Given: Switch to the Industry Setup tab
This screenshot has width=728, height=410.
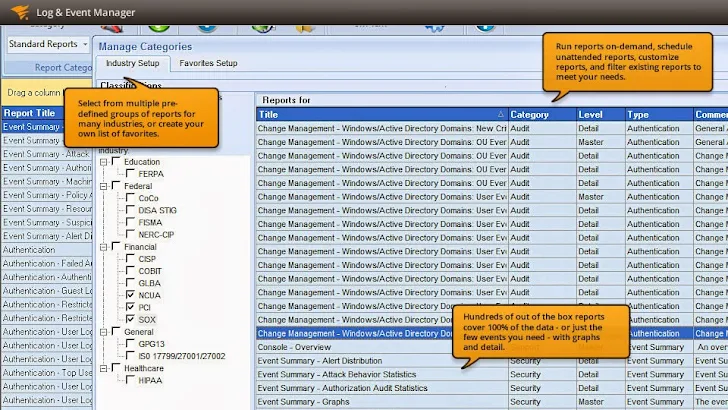Looking at the screenshot, I should point(132,63).
